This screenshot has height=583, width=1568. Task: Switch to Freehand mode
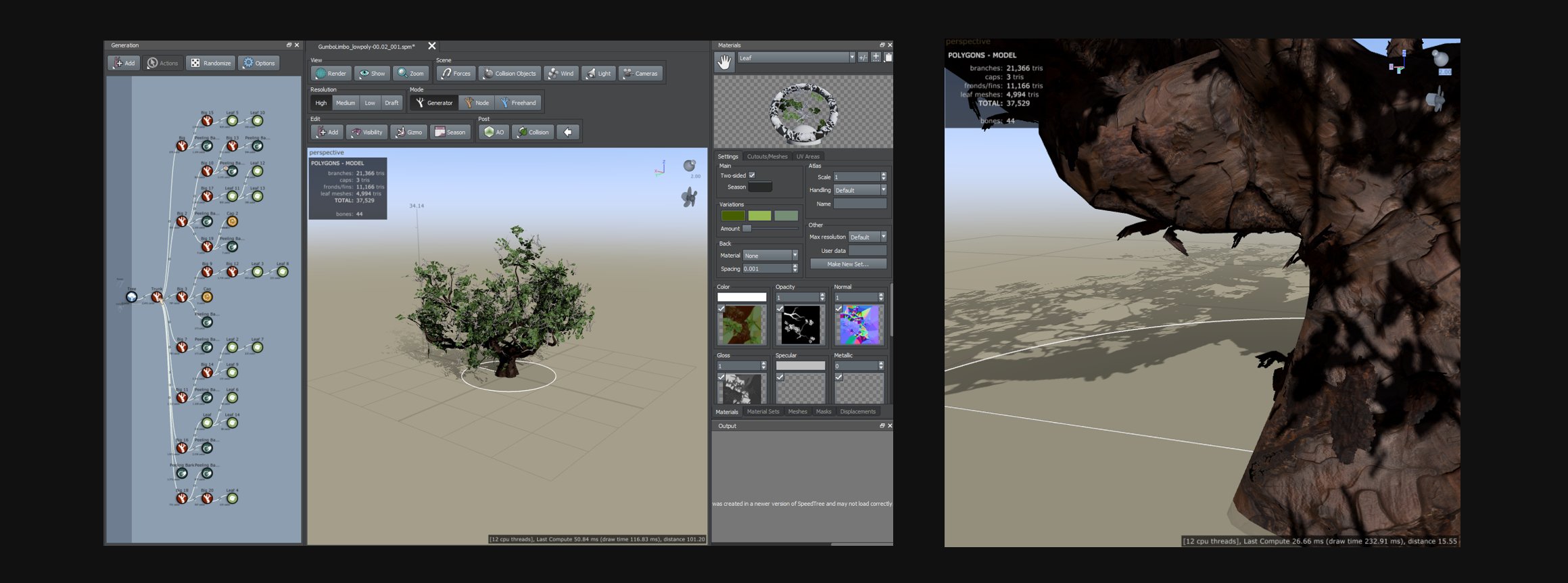tap(518, 103)
